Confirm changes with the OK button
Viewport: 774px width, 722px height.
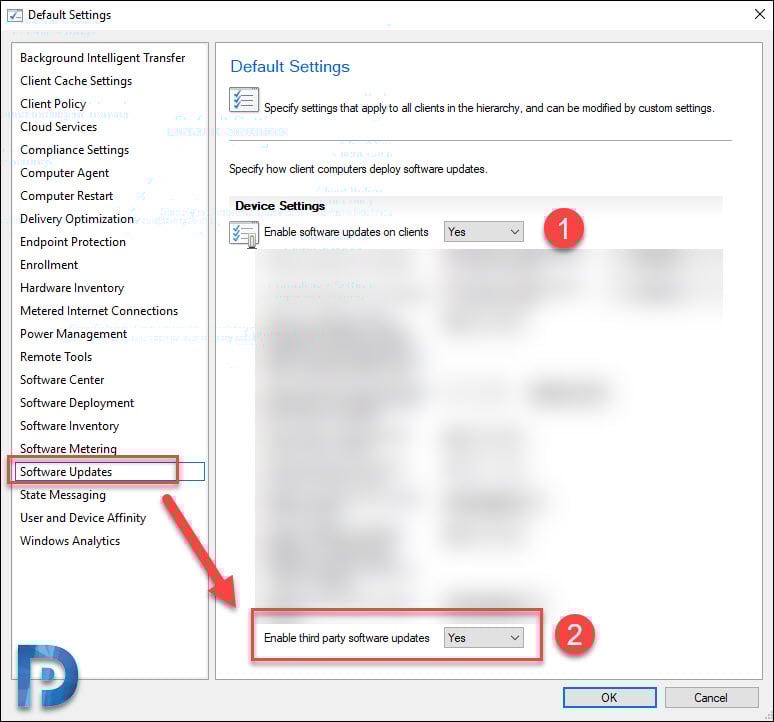[610, 697]
